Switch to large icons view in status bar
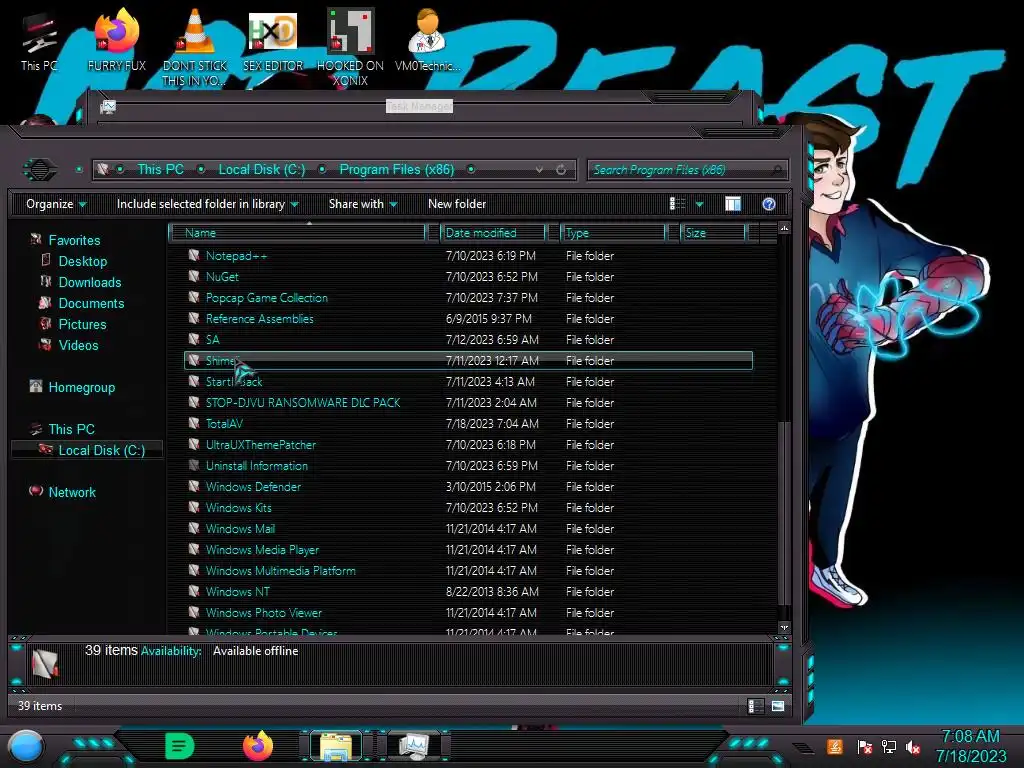Screen dimensions: 1024x768 point(778,706)
